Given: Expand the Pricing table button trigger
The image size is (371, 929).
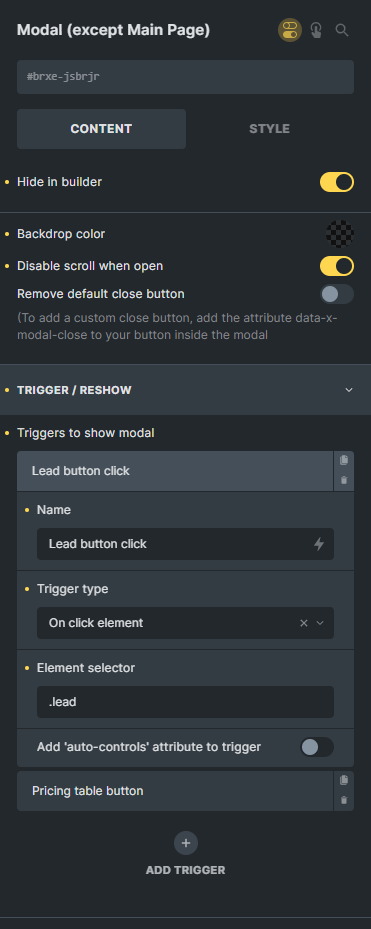Looking at the screenshot, I should 175,791.
